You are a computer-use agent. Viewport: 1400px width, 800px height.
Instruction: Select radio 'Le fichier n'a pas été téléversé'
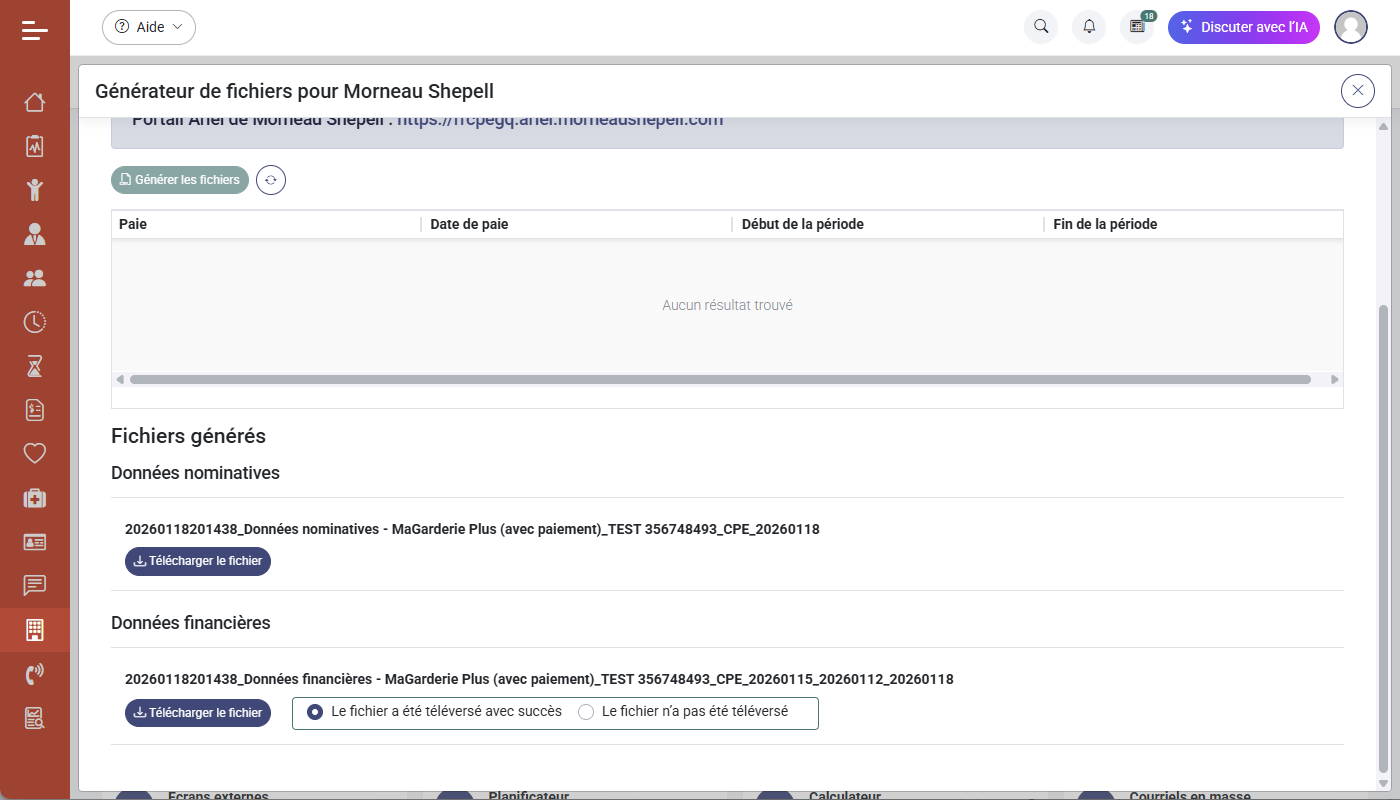(586, 711)
